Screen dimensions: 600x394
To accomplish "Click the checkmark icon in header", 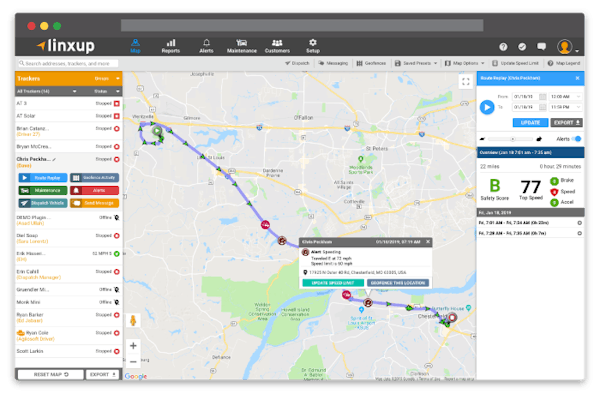I will [x=522, y=47].
